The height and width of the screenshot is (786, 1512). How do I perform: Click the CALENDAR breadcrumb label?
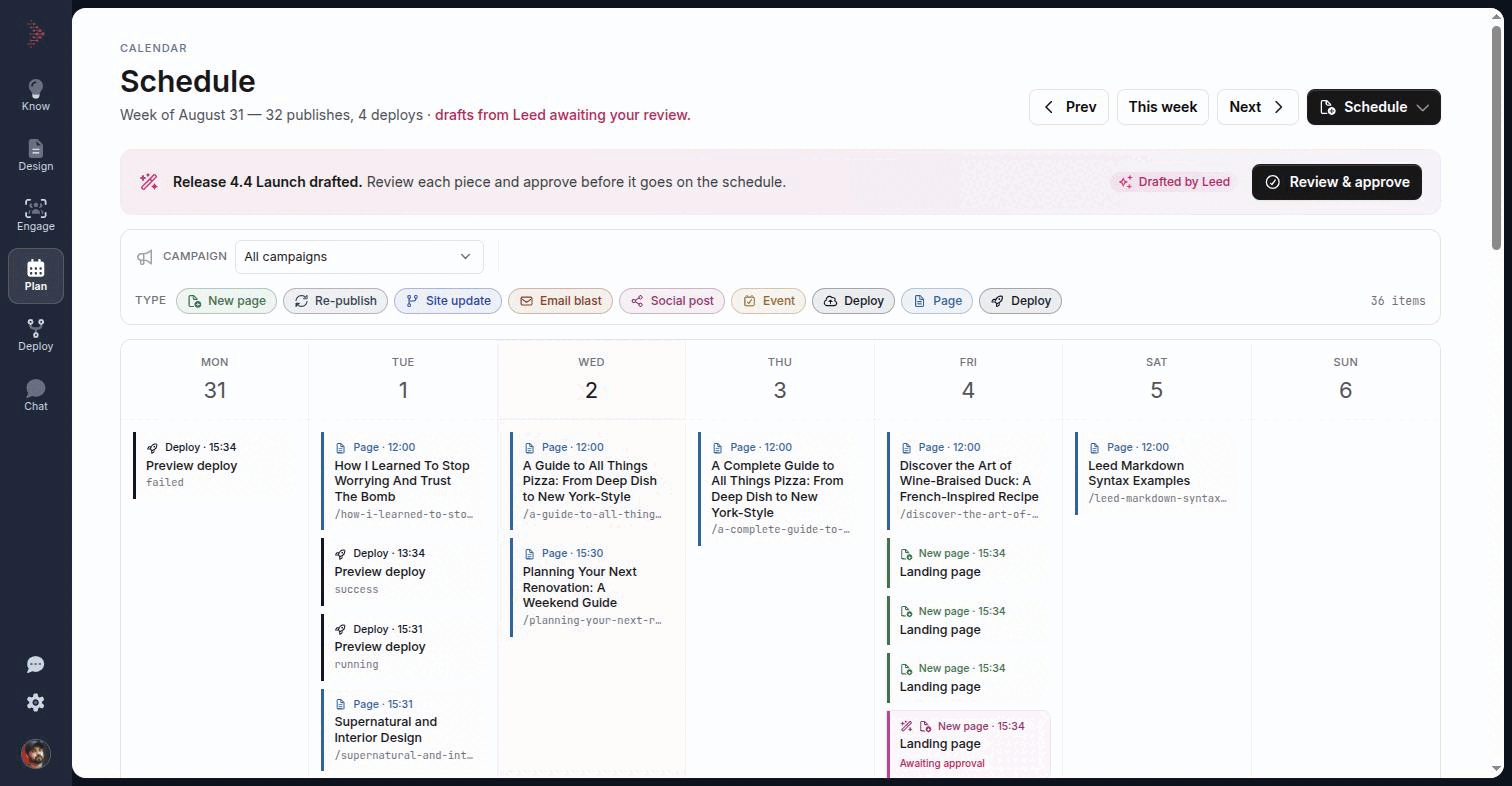click(153, 48)
